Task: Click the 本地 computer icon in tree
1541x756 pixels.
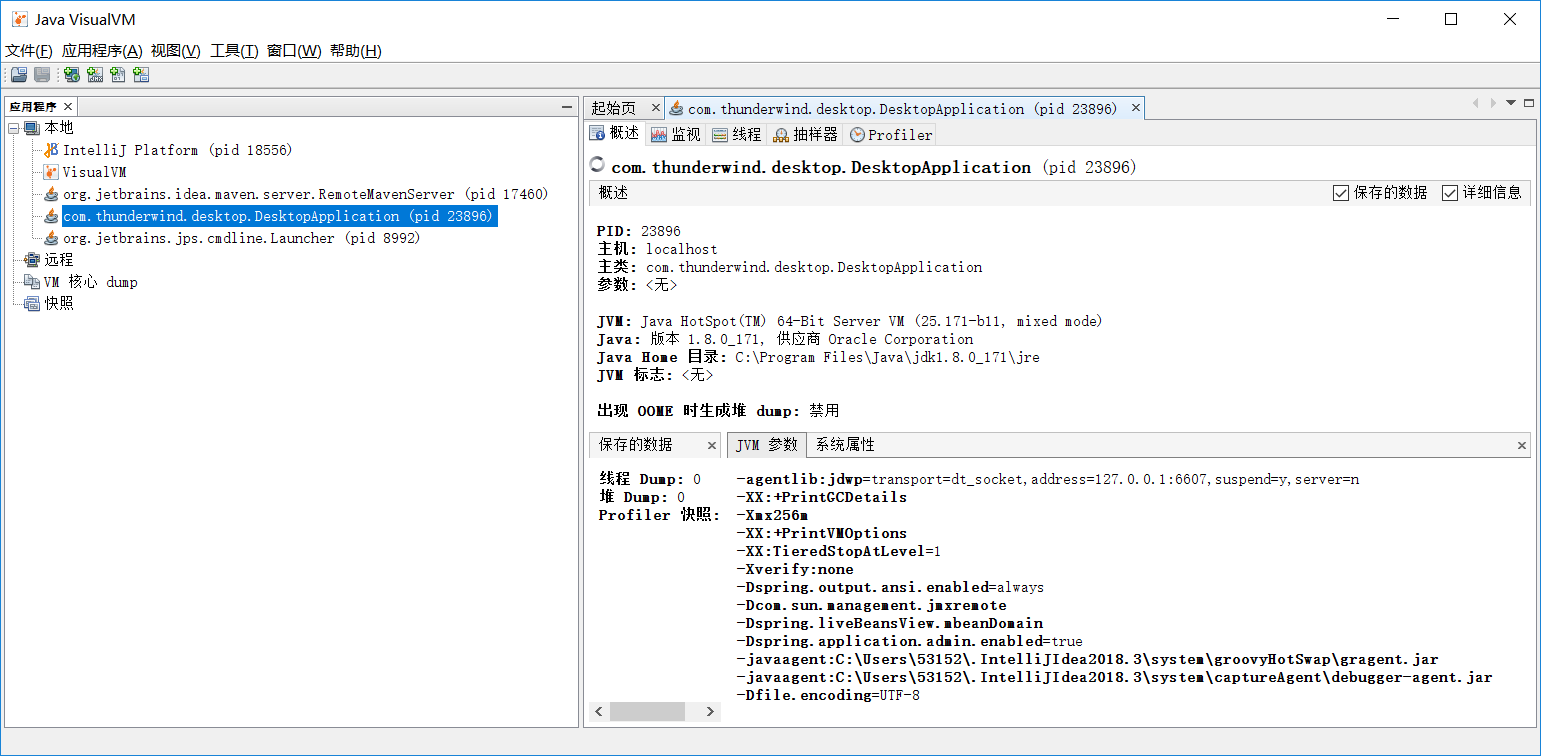Action: tap(33, 128)
